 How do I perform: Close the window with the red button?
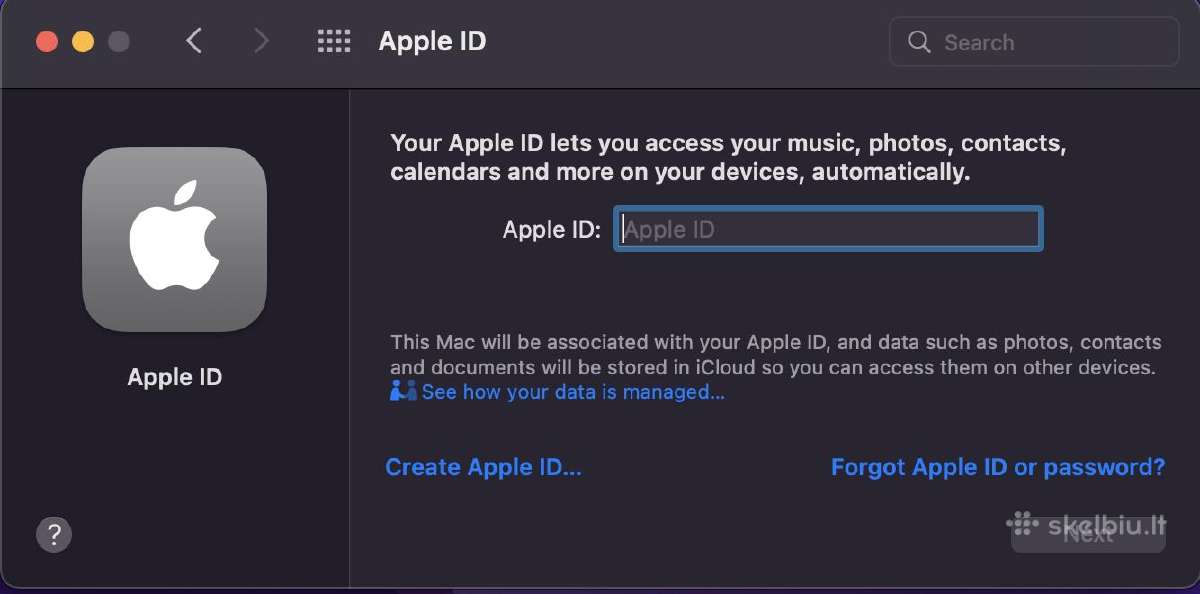47,42
